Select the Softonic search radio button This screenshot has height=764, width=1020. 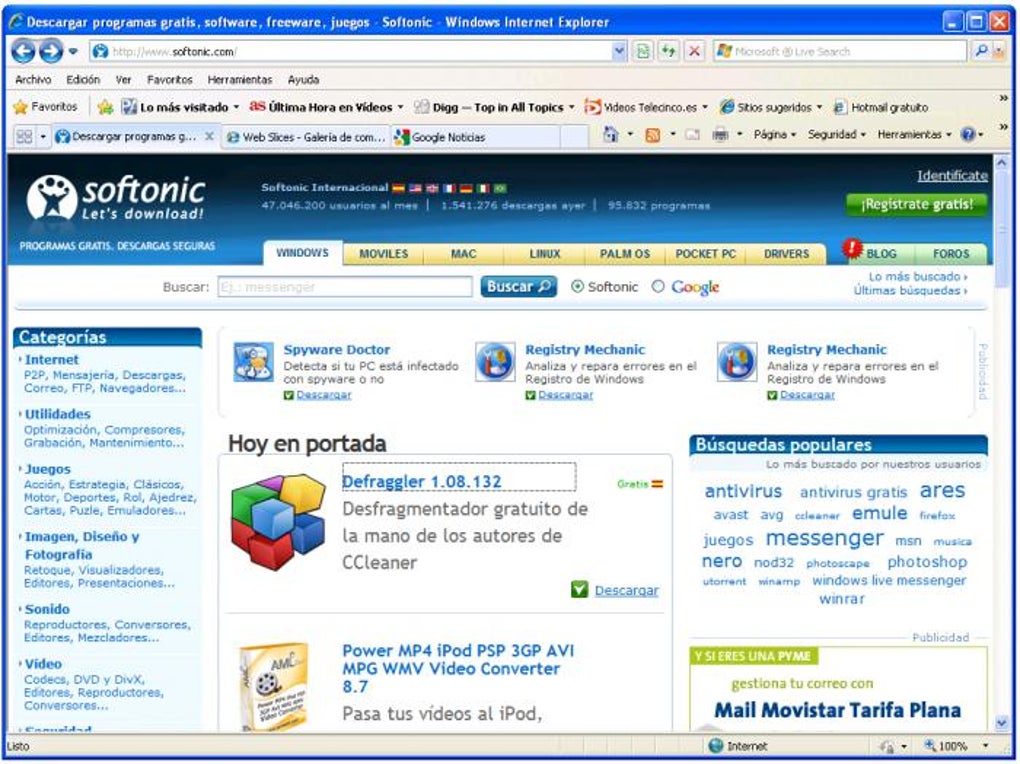(x=577, y=286)
